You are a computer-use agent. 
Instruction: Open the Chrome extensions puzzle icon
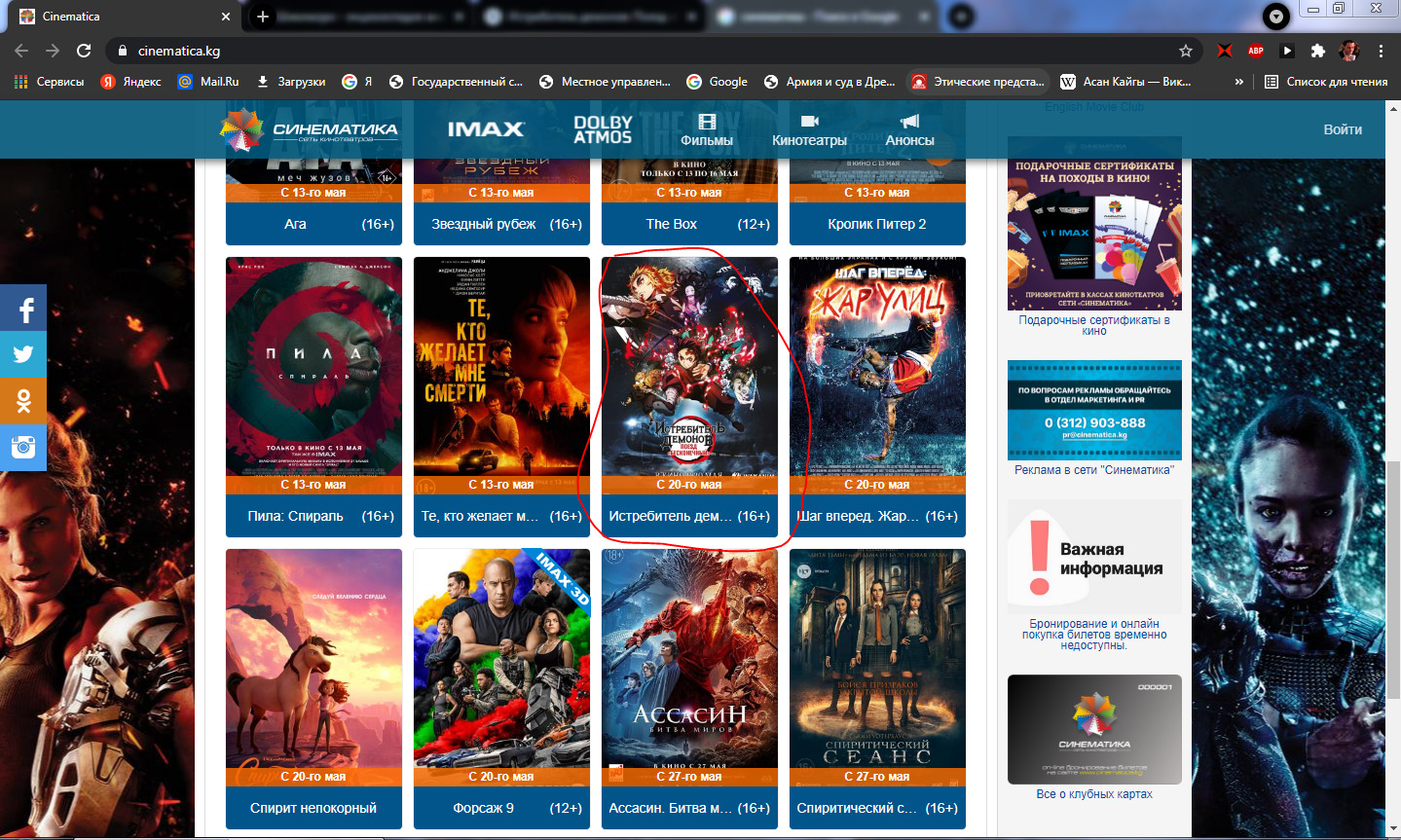pos(1317,51)
